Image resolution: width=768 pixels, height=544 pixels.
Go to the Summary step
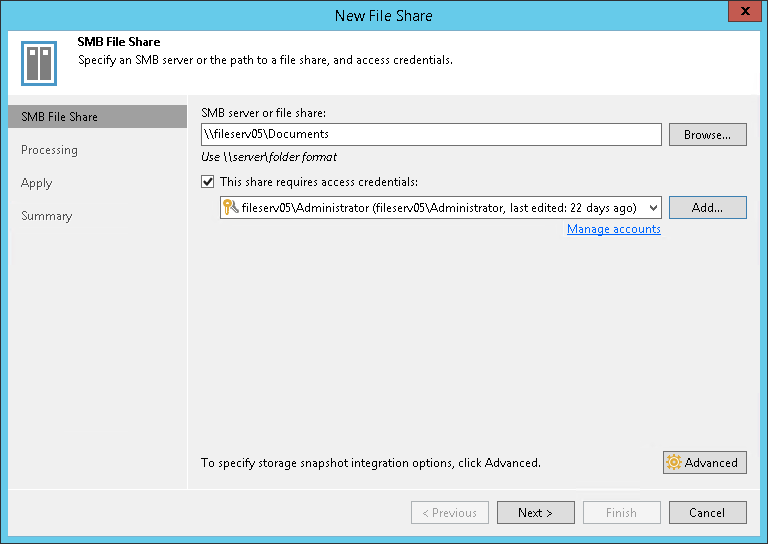(47, 216)
